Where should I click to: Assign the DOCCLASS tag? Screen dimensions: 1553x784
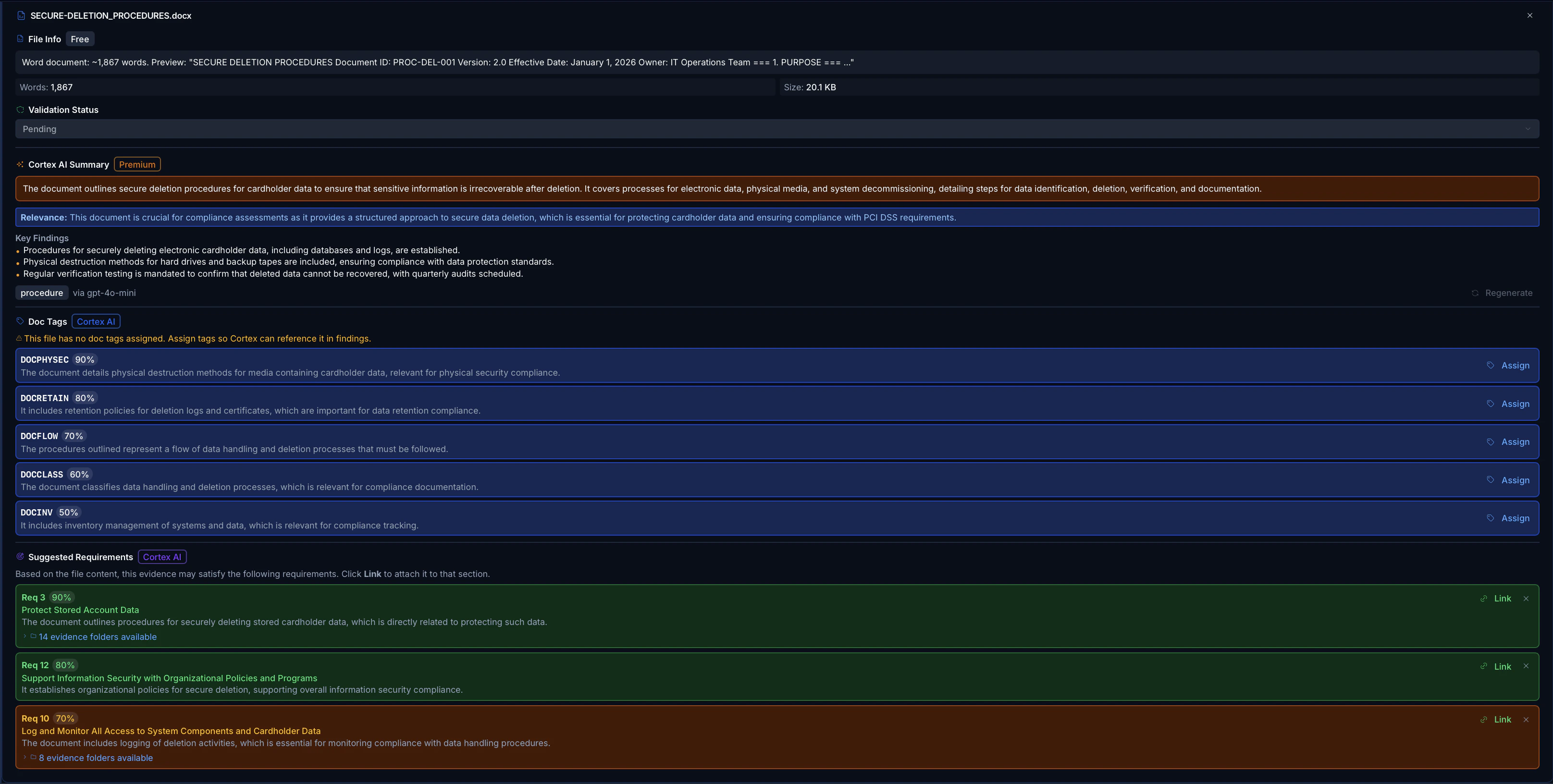click(1515, 480)
